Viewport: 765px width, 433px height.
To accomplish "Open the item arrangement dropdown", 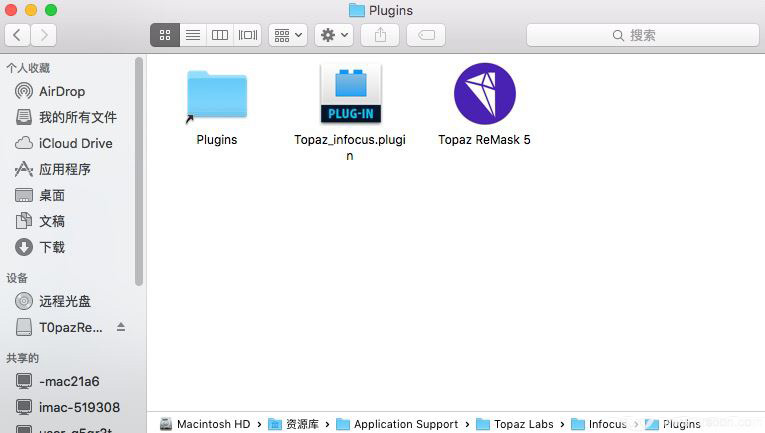I will pos(288,35).
